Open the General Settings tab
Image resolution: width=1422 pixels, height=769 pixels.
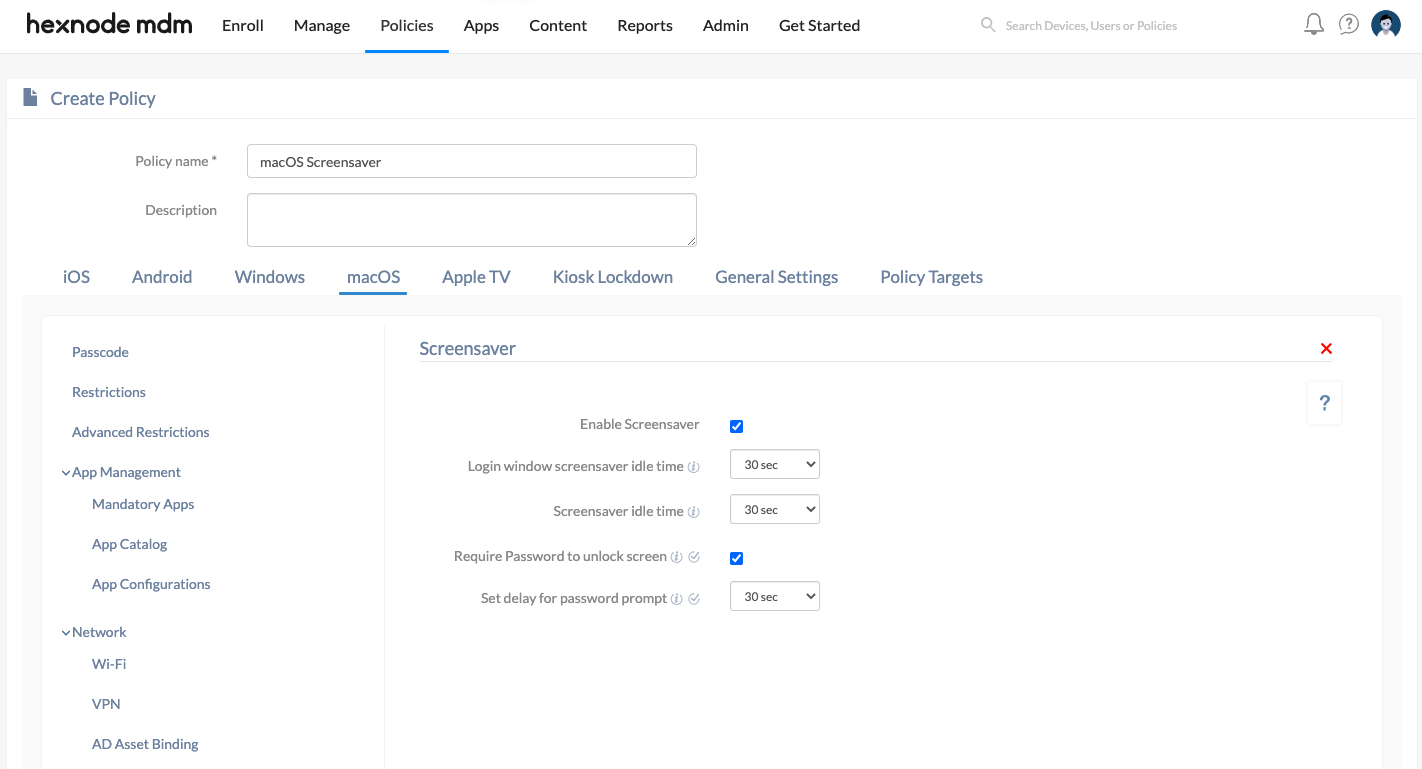point(777,277)
